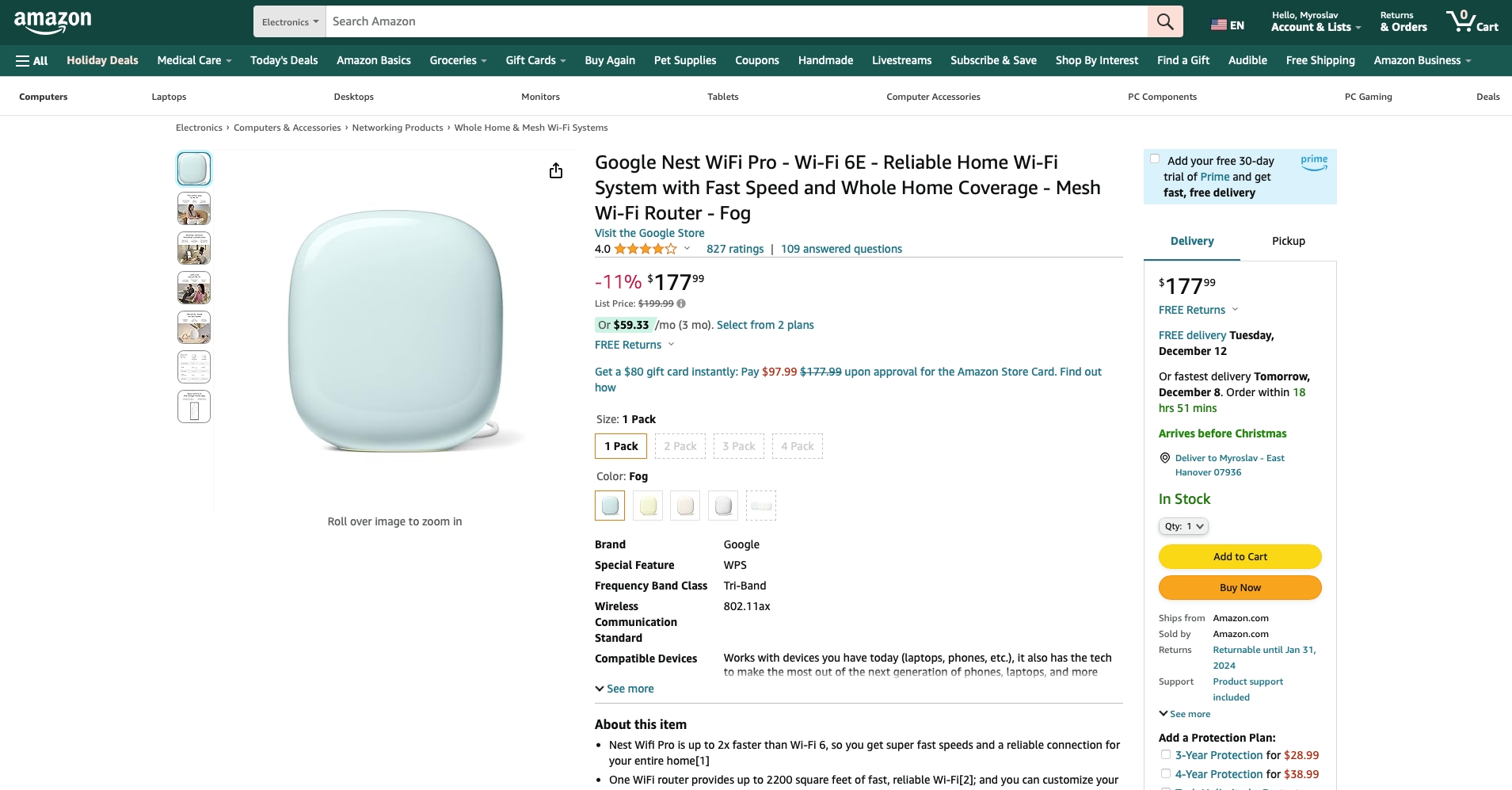The width and height of the screenshot is (1512, 790).
Task: Click the share icon on product image
Action: click(556, 171)
